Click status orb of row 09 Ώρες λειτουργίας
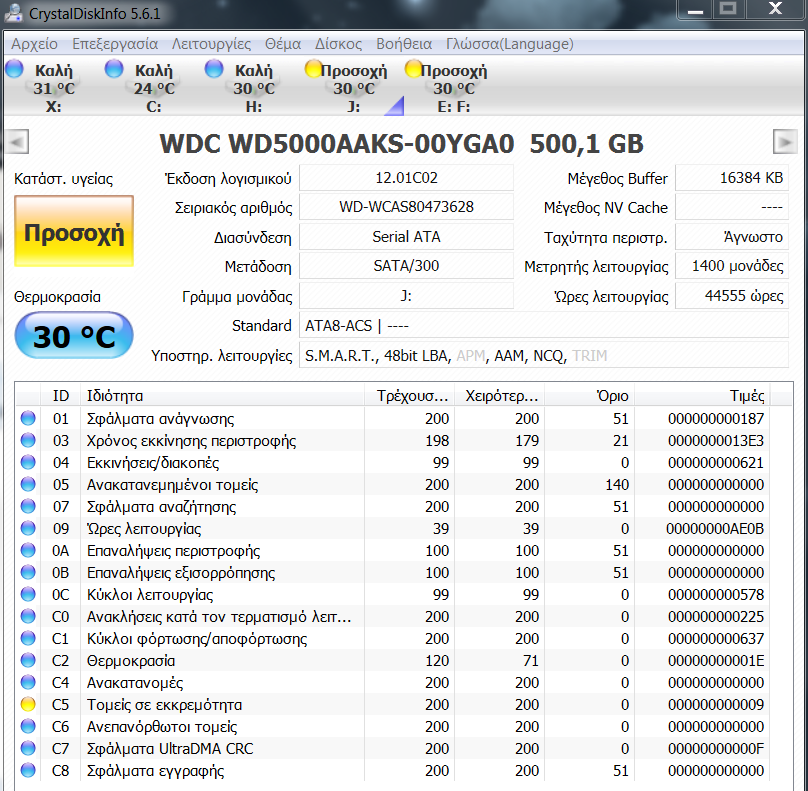 (28, 528)
